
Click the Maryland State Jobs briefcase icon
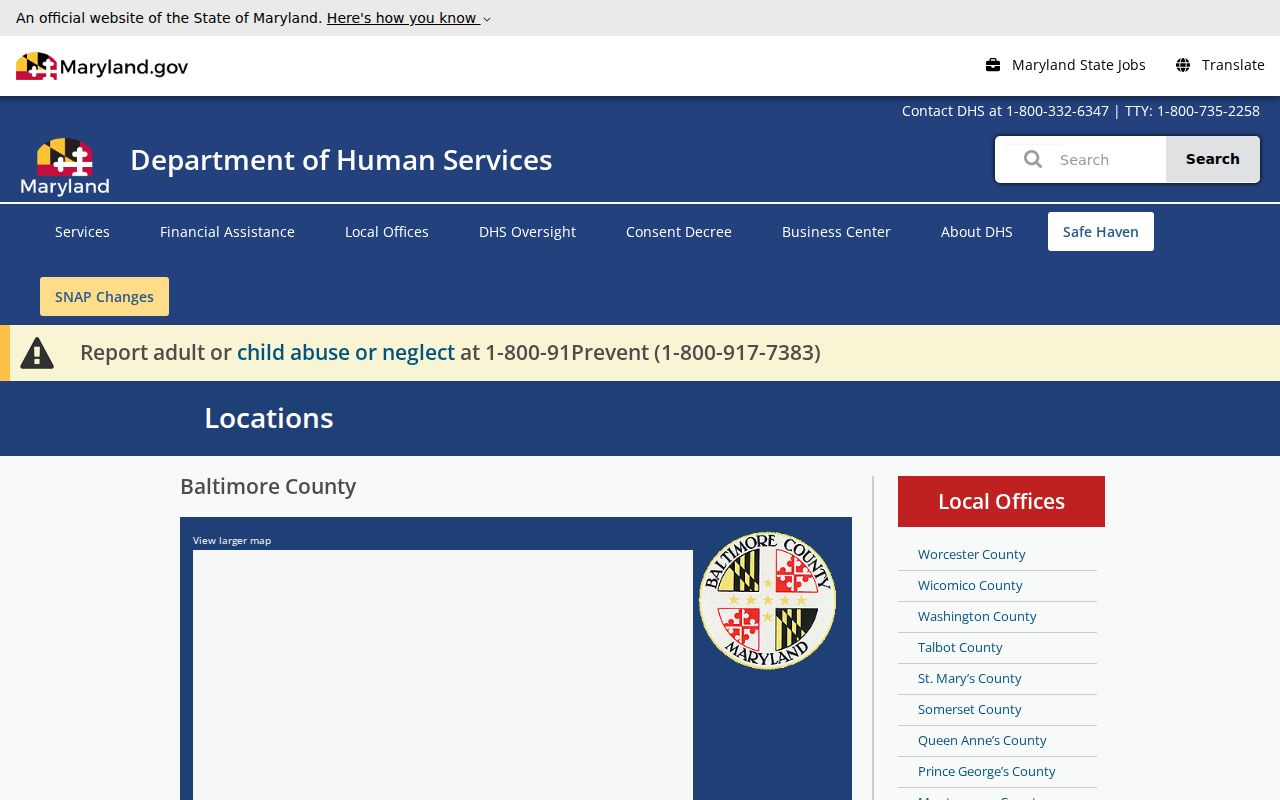point(993,65)
